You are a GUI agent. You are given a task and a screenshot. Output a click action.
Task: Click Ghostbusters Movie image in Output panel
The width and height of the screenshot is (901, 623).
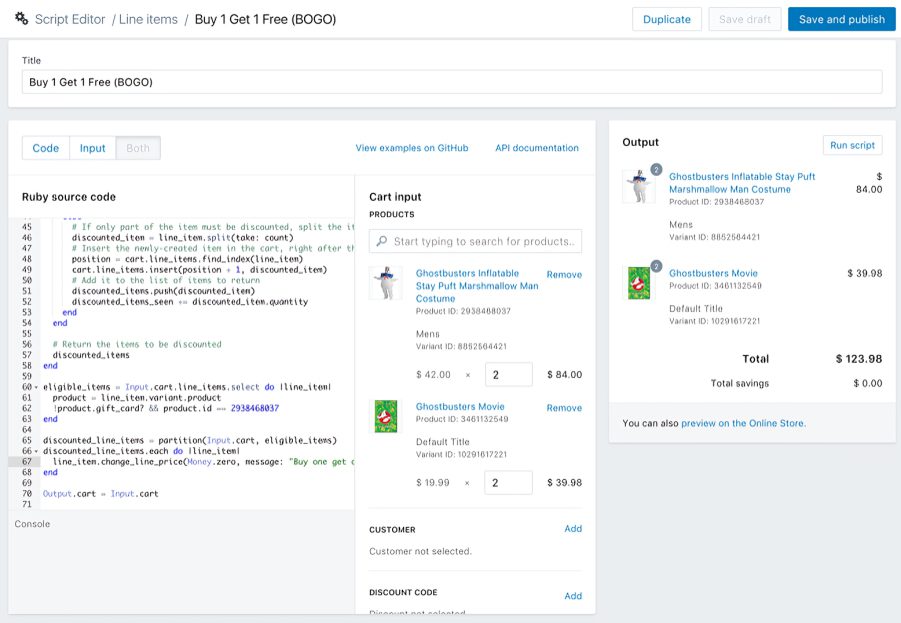click(x=638, y=281)
